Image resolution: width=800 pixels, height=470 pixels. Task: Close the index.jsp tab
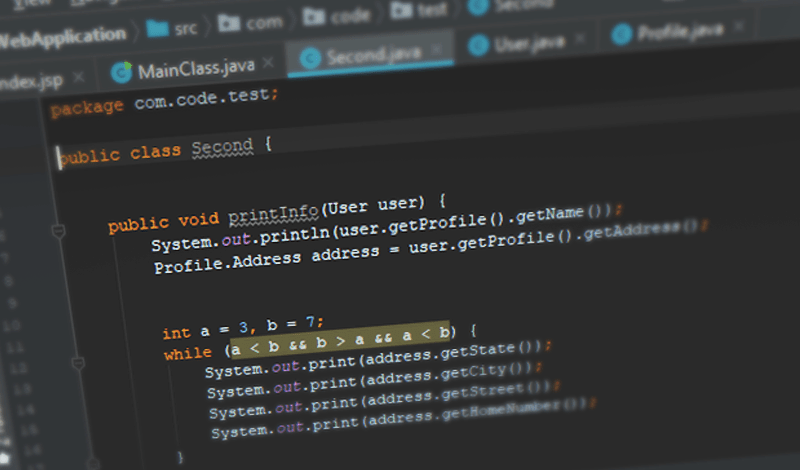click(79, 77)
